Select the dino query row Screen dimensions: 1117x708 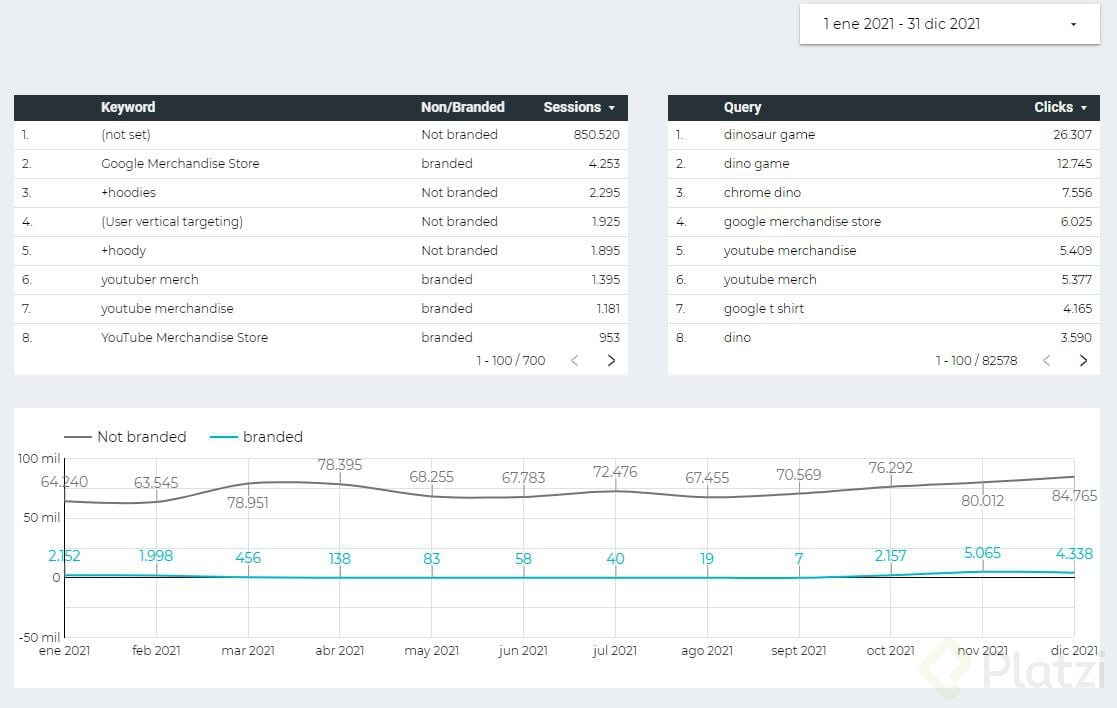click(x=883, y=338)
